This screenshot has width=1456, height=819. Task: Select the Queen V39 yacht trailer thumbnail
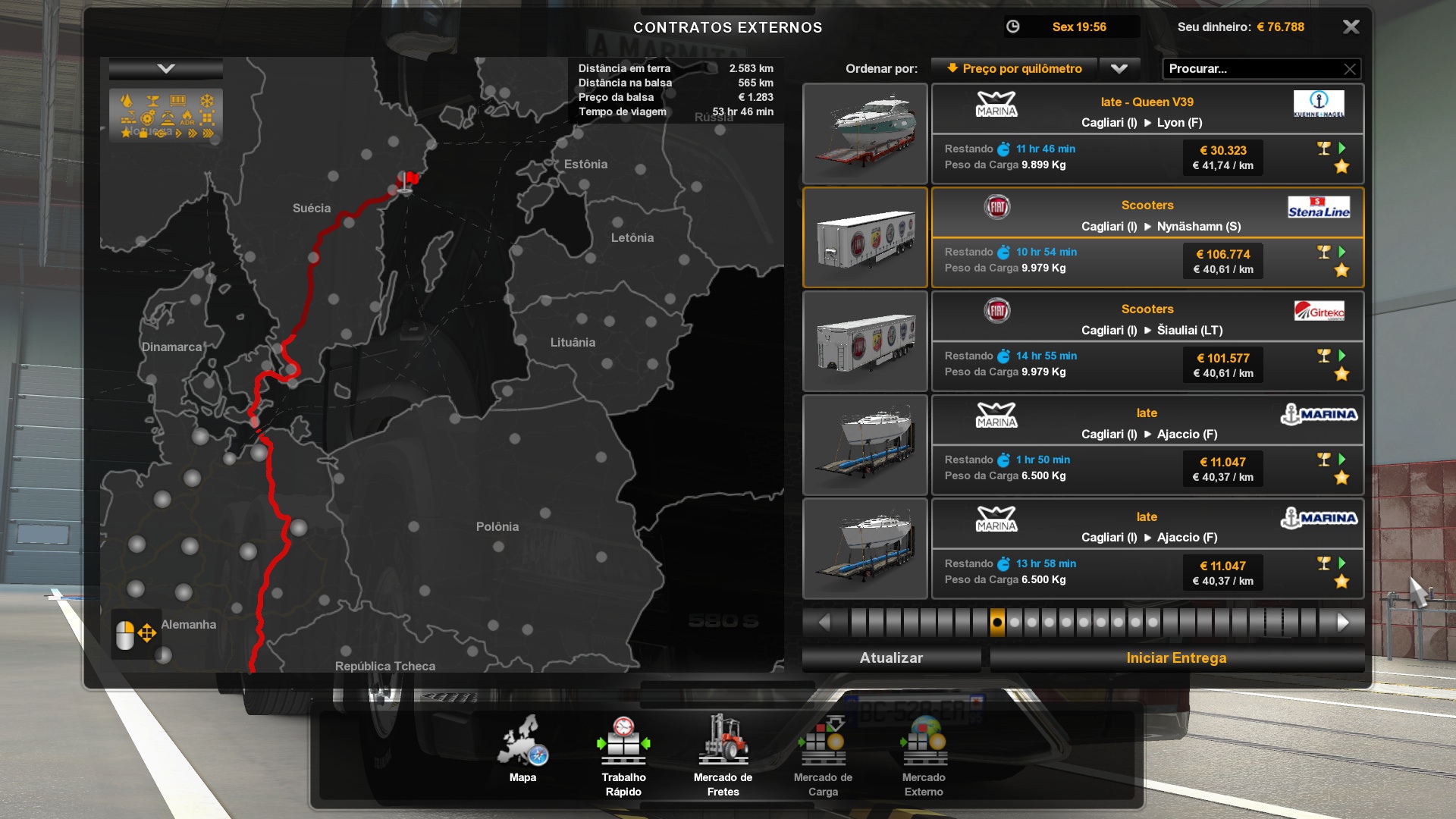[865, 134]
